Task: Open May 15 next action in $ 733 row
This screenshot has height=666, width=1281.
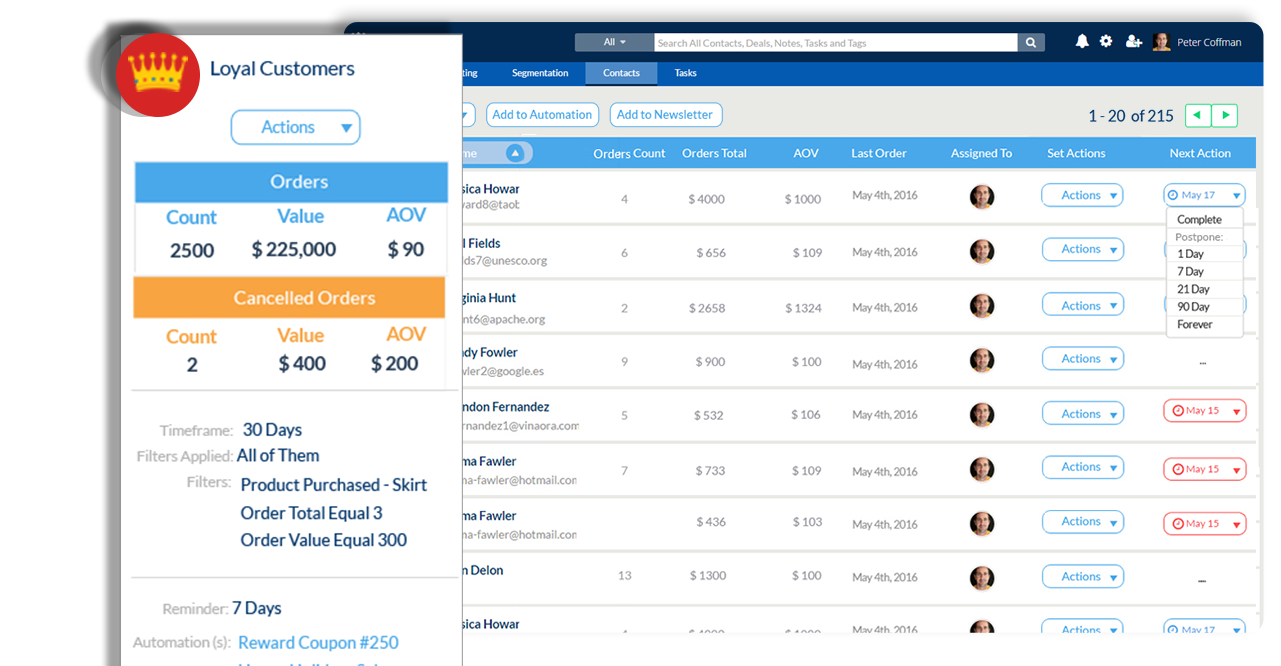Action: point(1205,469)
